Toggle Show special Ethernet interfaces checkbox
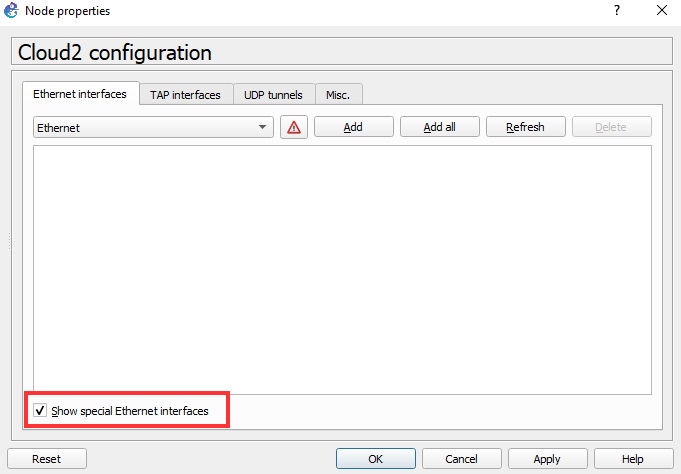 click(40, 410)
